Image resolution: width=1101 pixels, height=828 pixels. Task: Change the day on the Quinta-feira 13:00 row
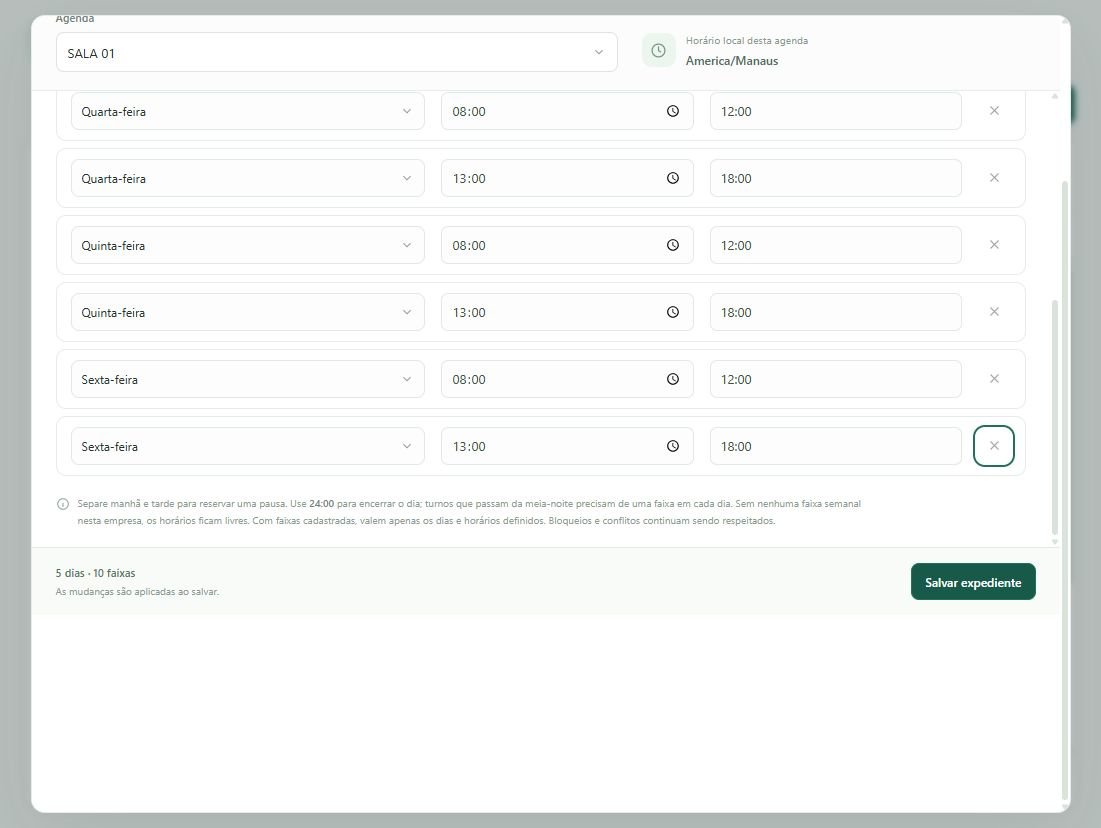pyautogui.click(x=248, y=313)
